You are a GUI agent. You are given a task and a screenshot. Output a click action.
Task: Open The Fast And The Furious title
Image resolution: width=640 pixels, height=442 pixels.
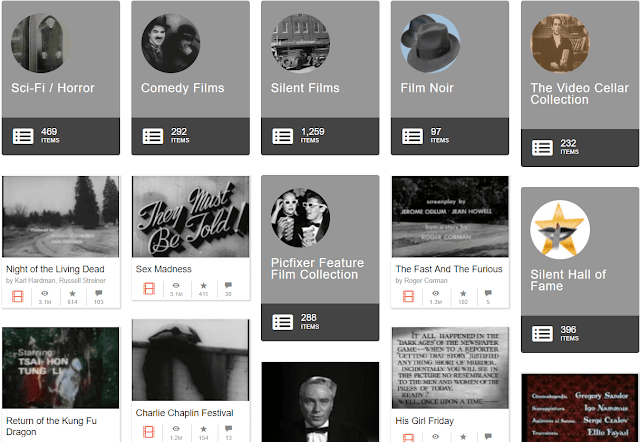click(x=449, y=269)
